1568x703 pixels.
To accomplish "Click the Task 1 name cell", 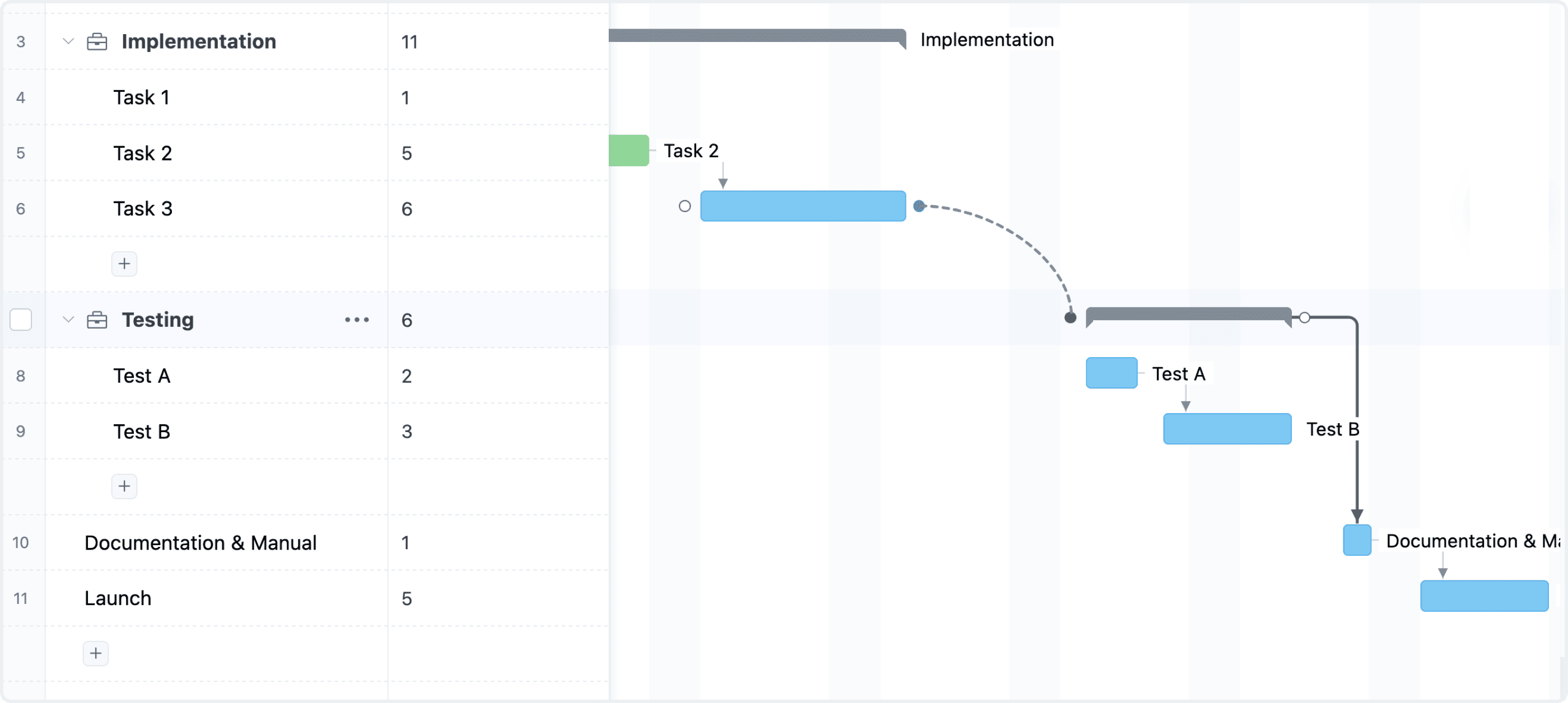I will [x=141, y=97].
